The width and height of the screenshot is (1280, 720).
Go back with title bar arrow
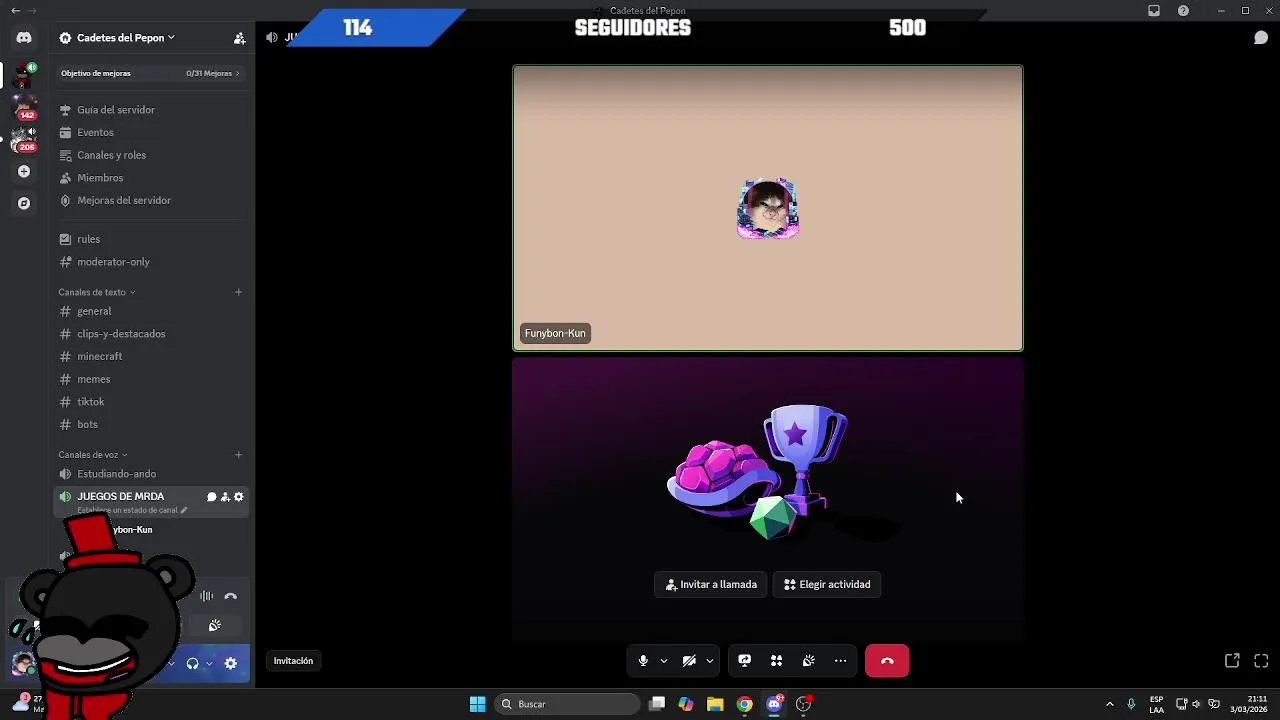coord(15,10)
